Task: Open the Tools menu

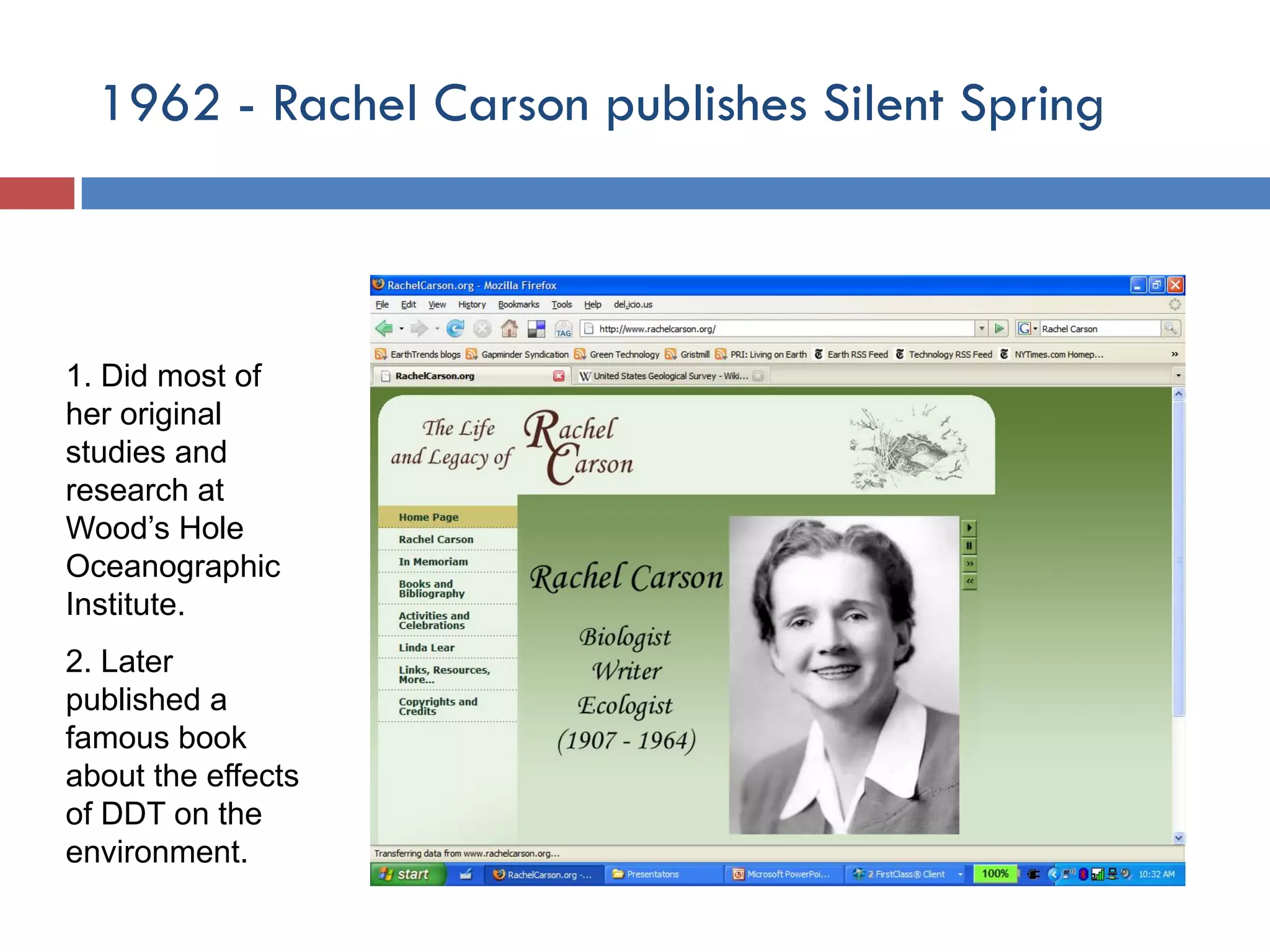Action: 562,304
